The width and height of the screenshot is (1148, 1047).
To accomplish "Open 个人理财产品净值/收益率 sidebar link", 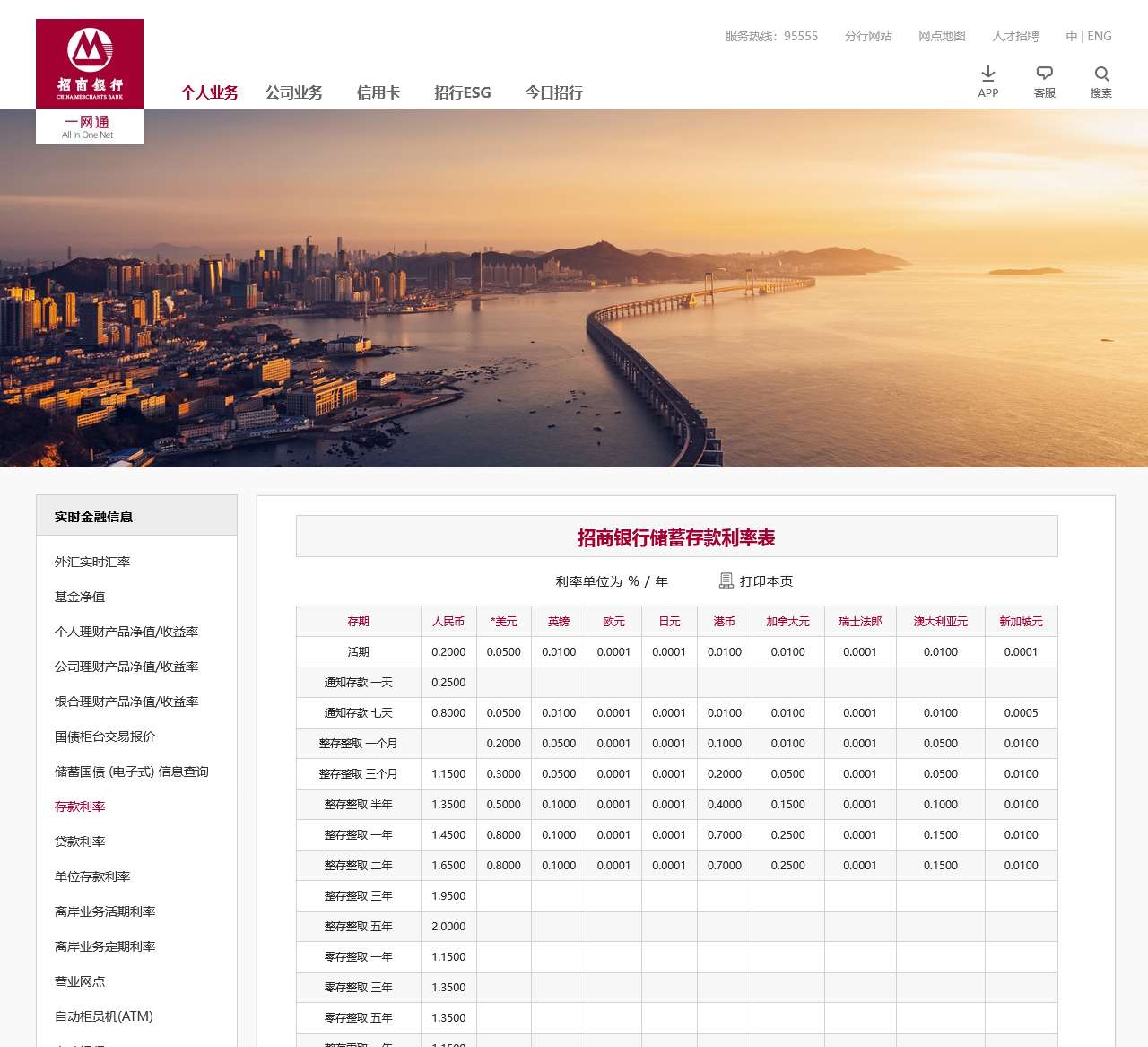I will pos(126,632).
